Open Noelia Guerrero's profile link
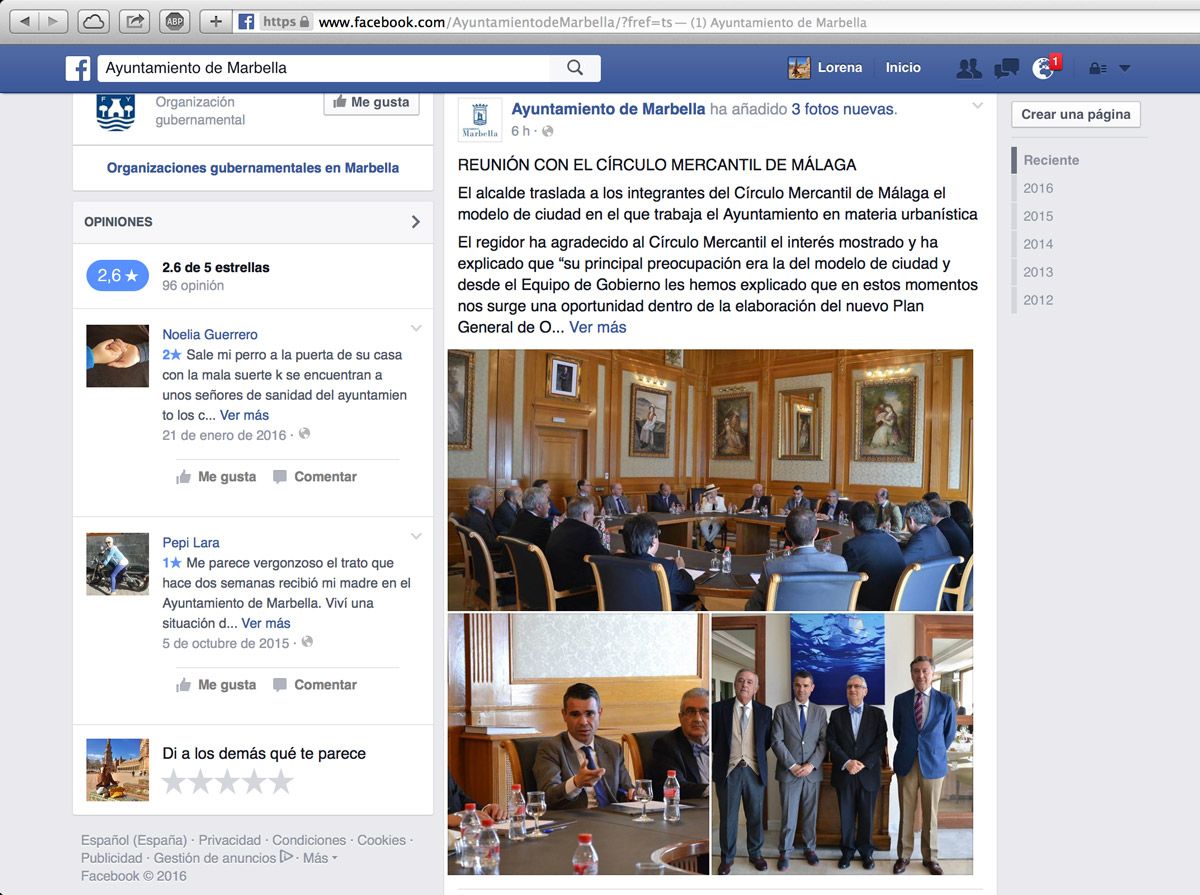Screen dimensions: 1200x895 [x=210, y=334]
